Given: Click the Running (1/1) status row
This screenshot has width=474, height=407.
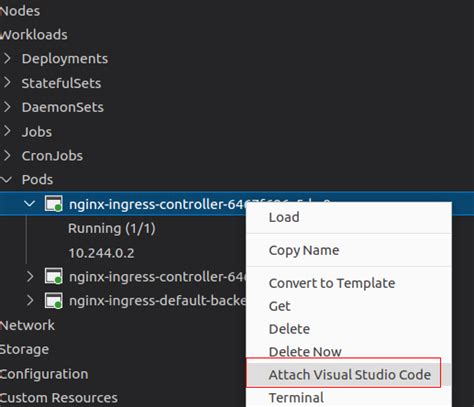Looking at the screenshot, I should click(x=112, y=229).
